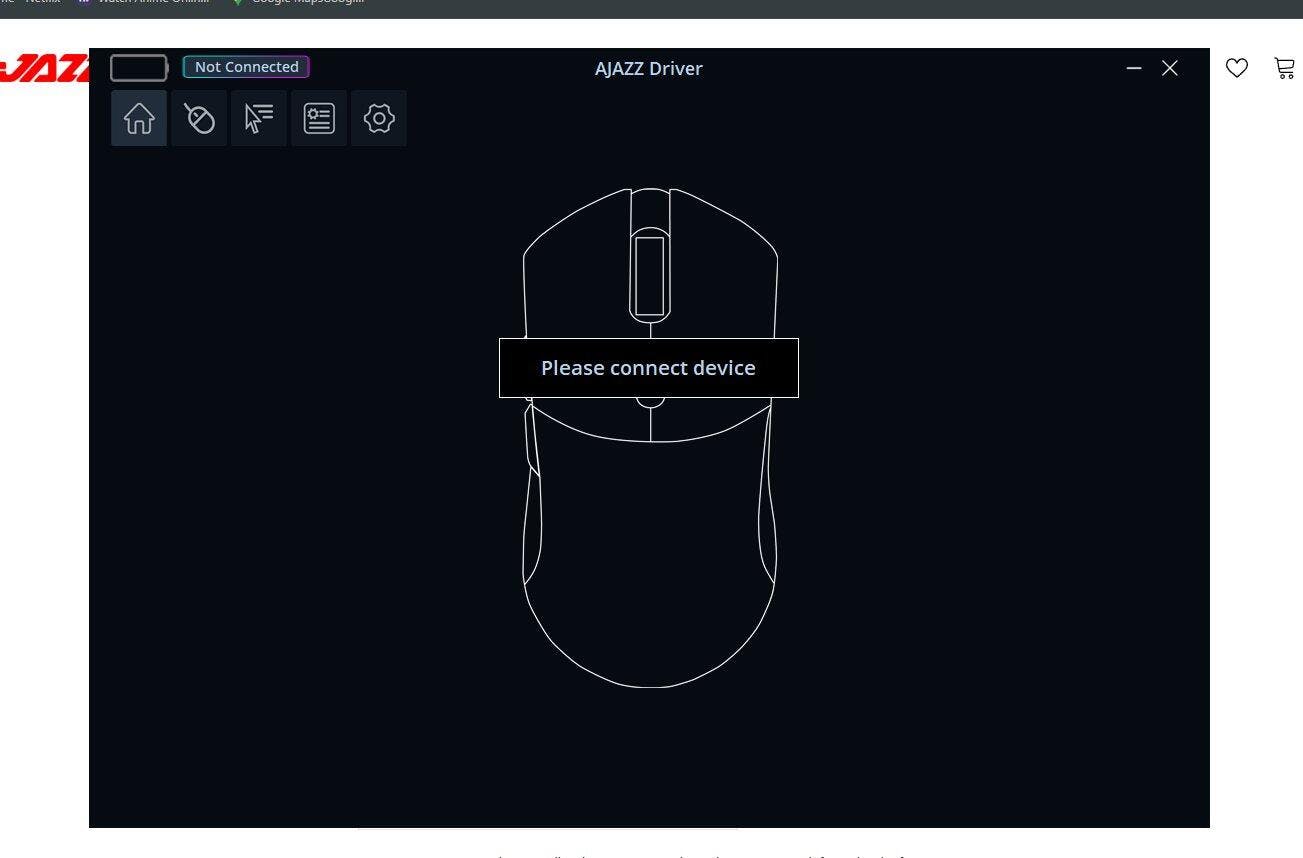
Task: Click the palm rest of mouse outline
Action: click(x=650, y=580)
